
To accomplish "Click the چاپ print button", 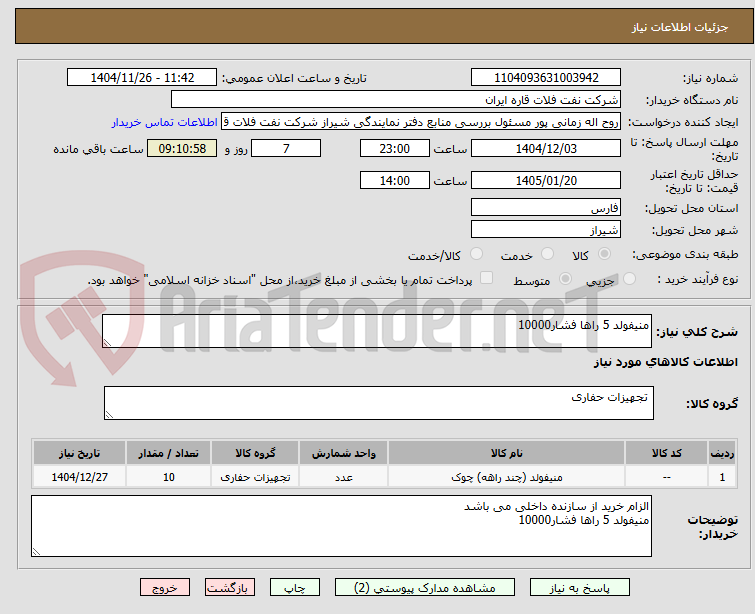I will point(295,588).
